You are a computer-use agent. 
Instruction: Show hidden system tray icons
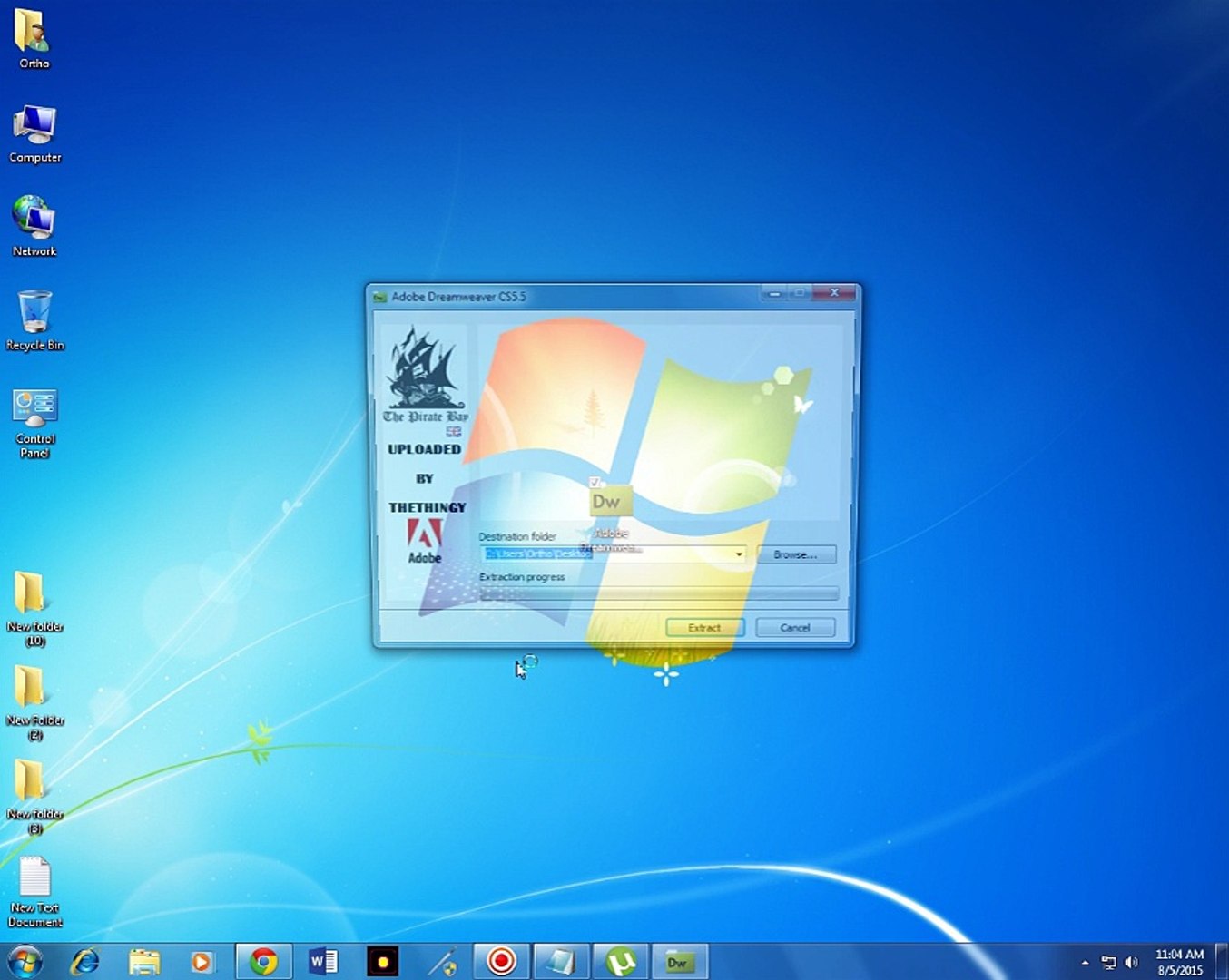1085,962
